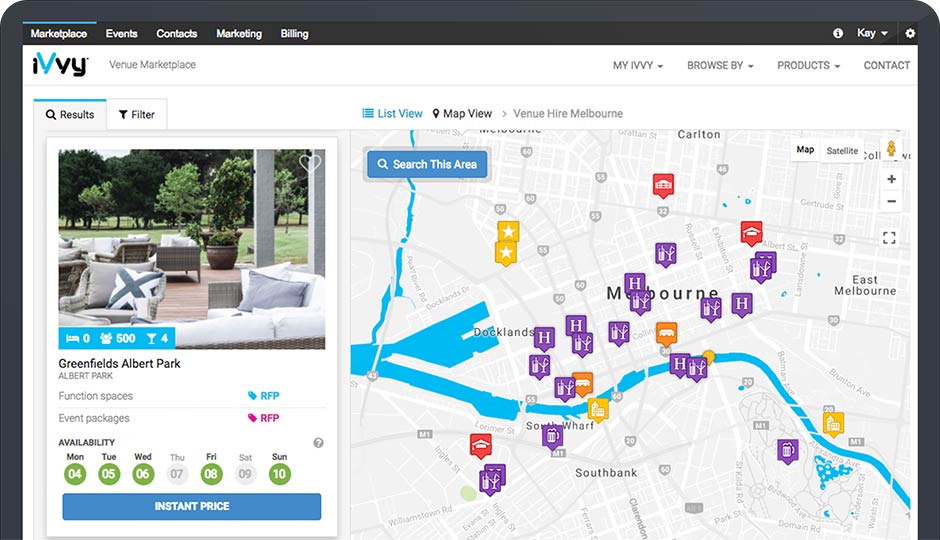Click the INSTANT PRICE button
Viewport: 940px width, 540px height.
192,506
